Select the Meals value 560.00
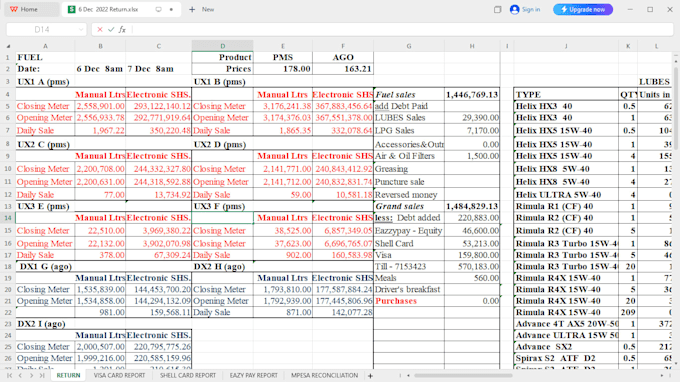The image size is (680, 382). (x=472, y=278)
